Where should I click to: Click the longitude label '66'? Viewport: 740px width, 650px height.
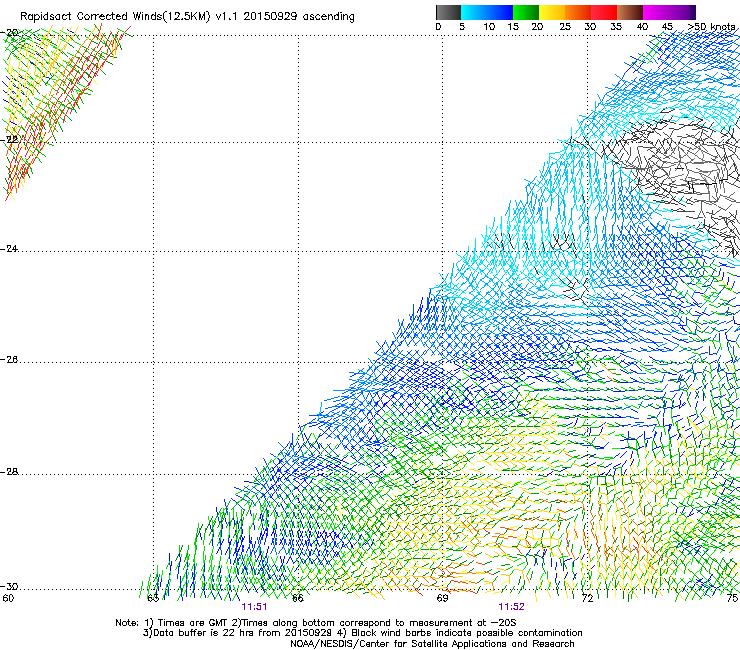point(298,598)
